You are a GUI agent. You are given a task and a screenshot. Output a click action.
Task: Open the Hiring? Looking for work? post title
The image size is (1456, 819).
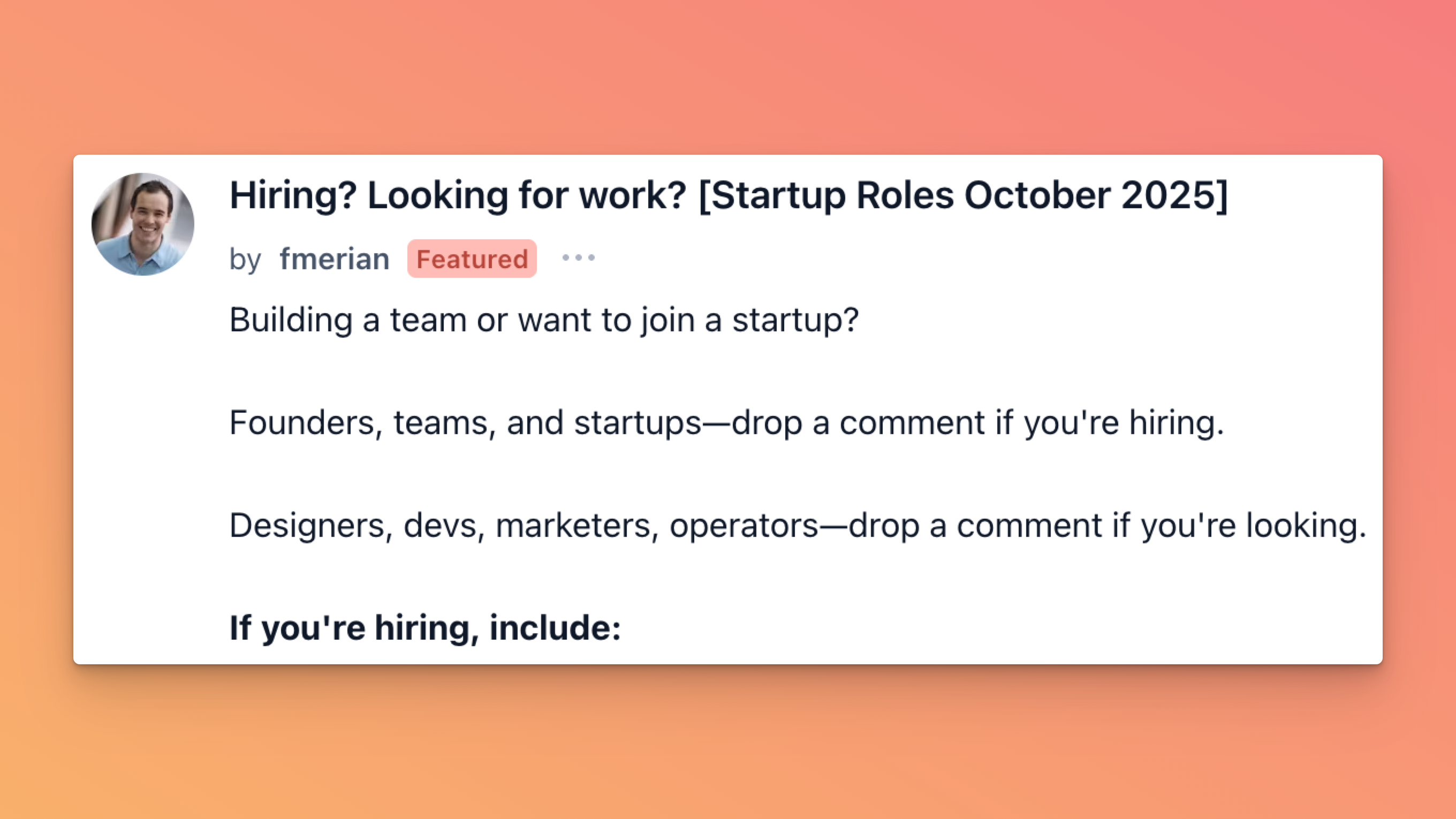[728, 195]
